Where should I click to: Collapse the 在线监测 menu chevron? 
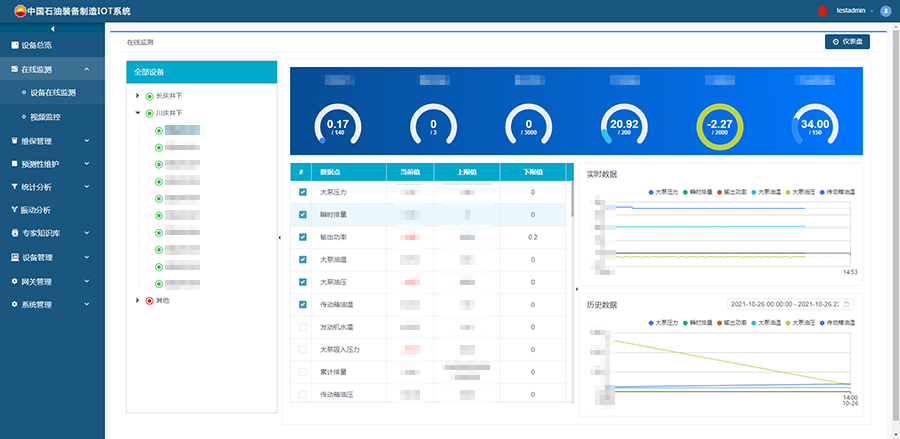(x=87, y=69)
